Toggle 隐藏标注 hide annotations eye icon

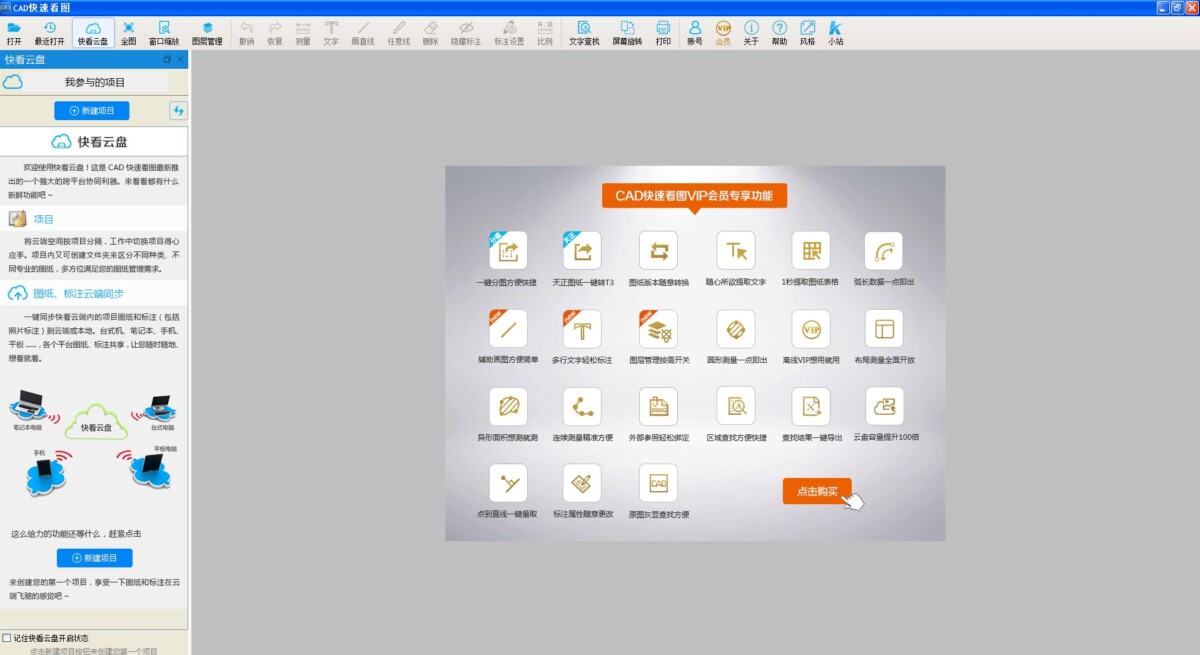pyautogui.click(x=466, y=33)
